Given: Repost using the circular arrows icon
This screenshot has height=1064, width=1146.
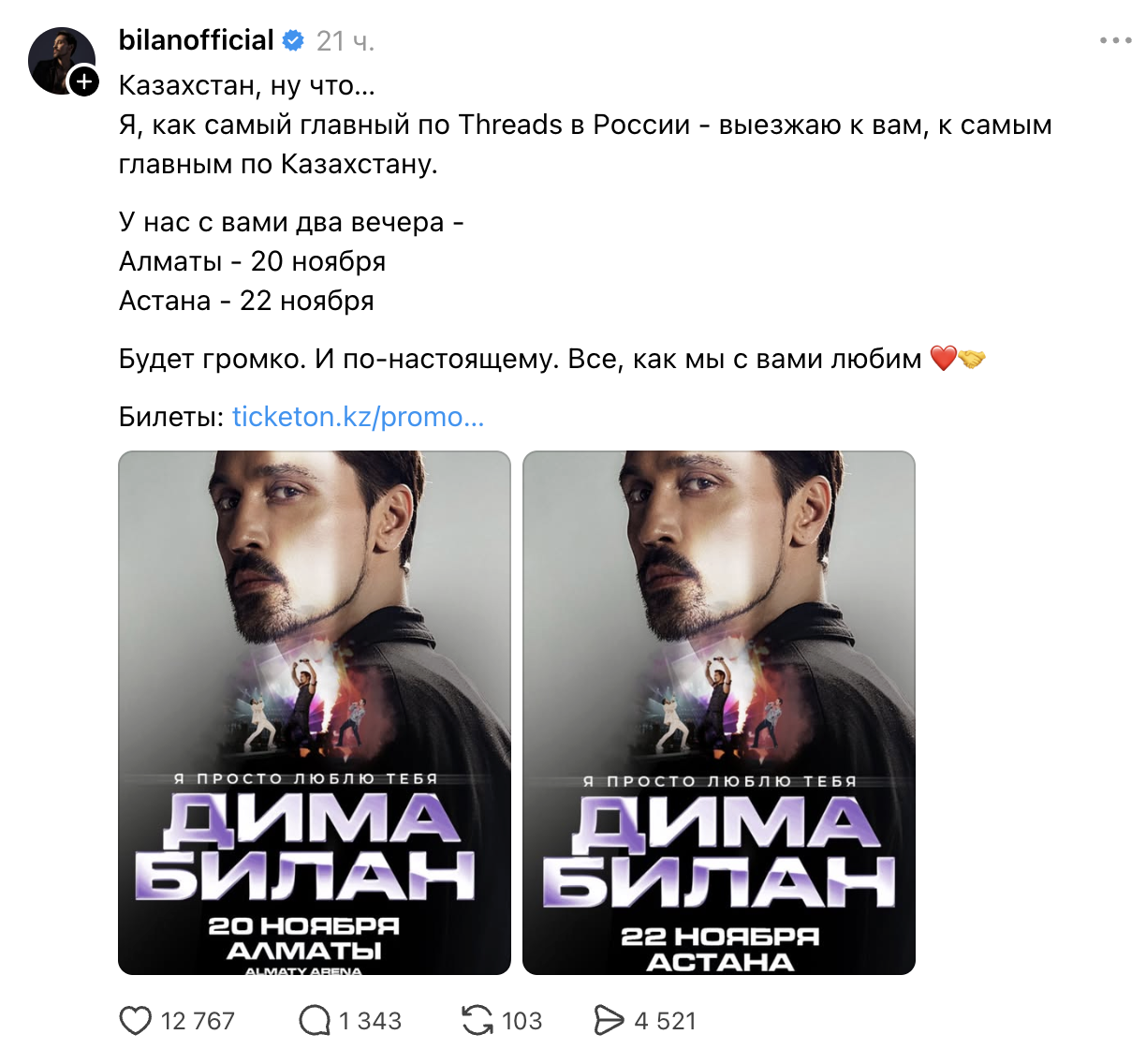Looking at the screenshot, I should (477, 1021).
